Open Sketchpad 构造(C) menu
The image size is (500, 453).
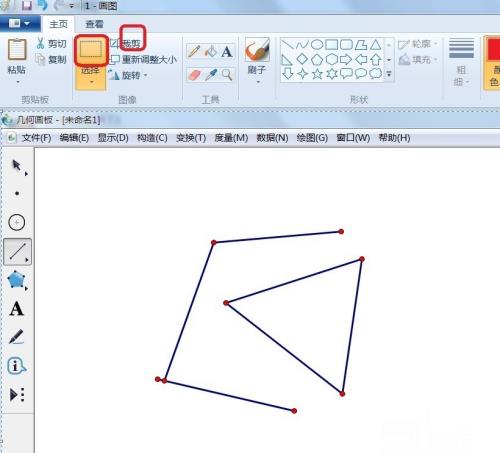[152, 138]
